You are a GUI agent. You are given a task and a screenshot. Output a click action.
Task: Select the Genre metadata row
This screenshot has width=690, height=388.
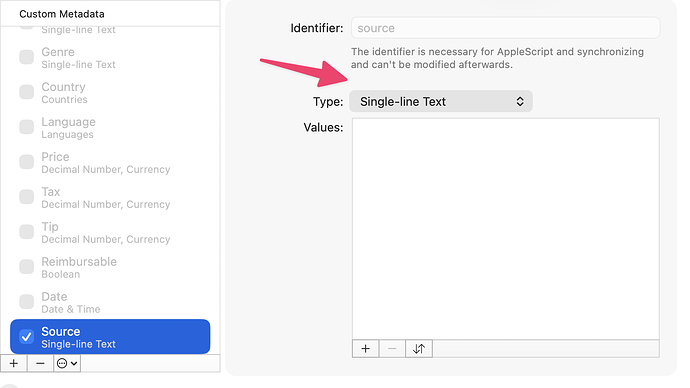pyautogui.click(x=110, y=58)
